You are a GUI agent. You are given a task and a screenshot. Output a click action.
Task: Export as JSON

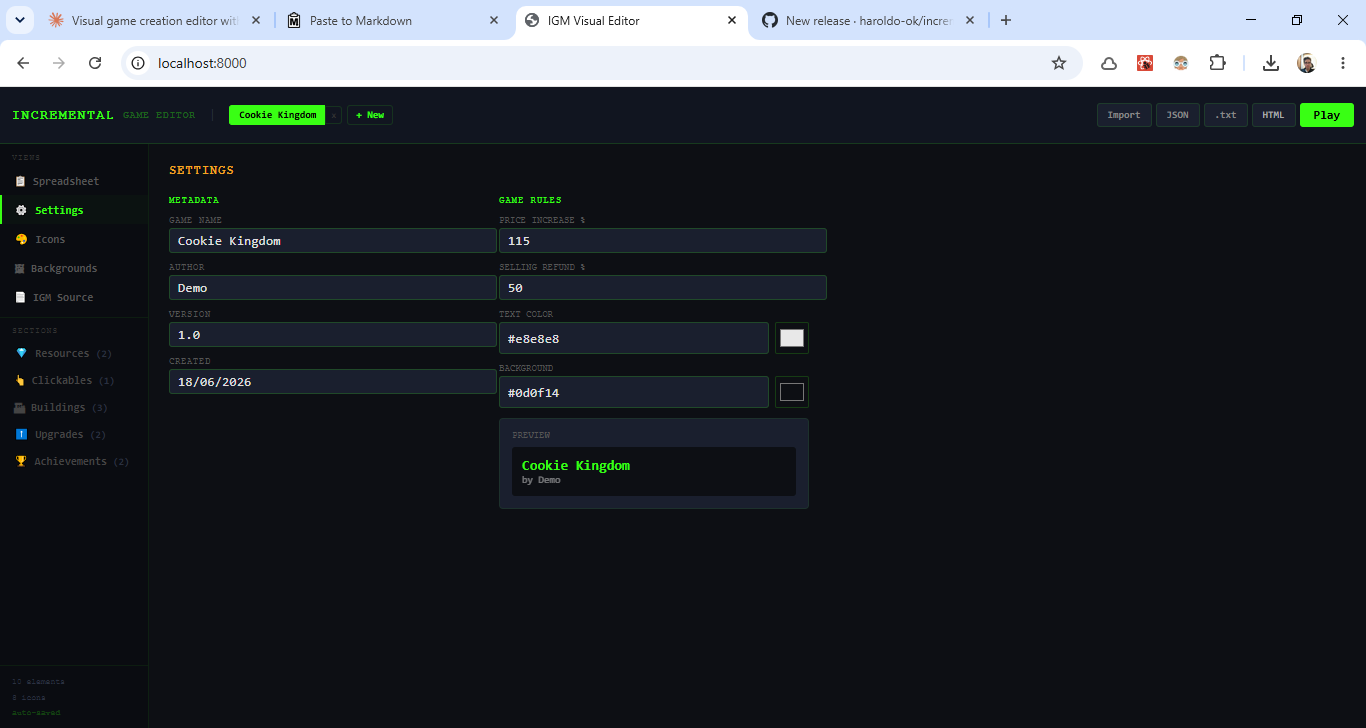(1178, 115)
